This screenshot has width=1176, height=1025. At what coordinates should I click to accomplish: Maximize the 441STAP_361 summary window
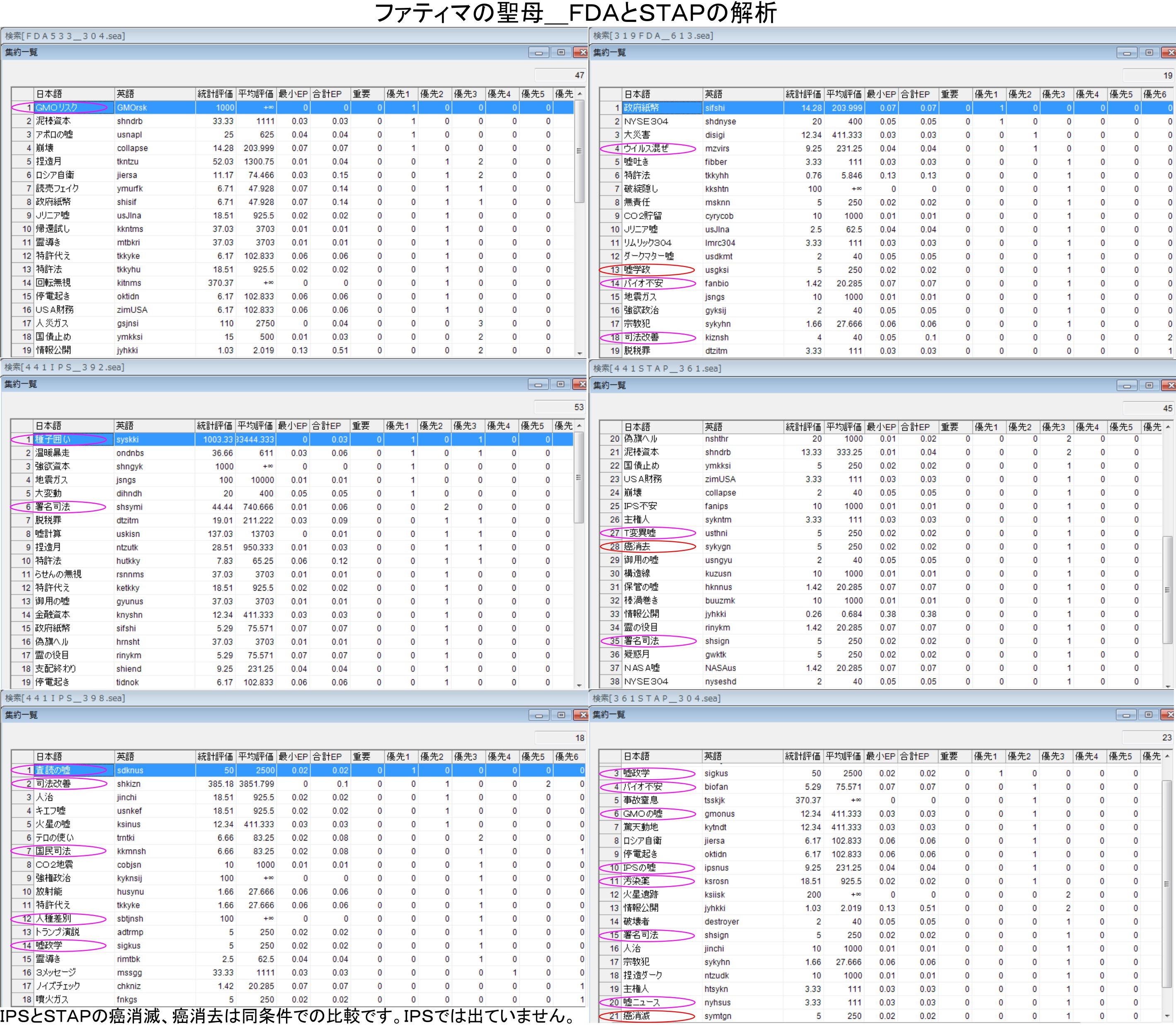pos(1149,385)
